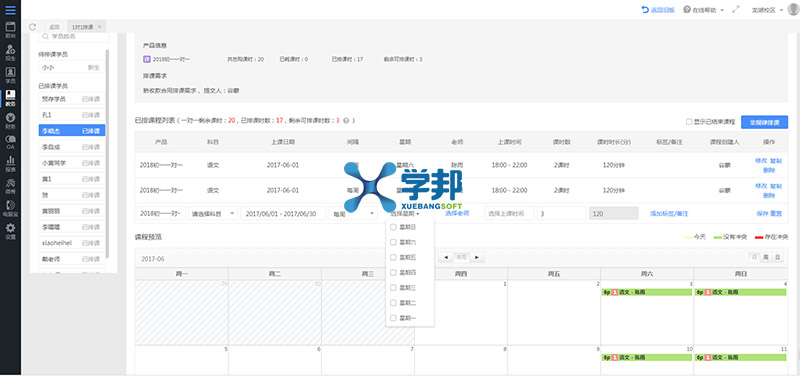Open the 前台 sidebar module
This screenshot has height=377, width=800.
(10, 30)
